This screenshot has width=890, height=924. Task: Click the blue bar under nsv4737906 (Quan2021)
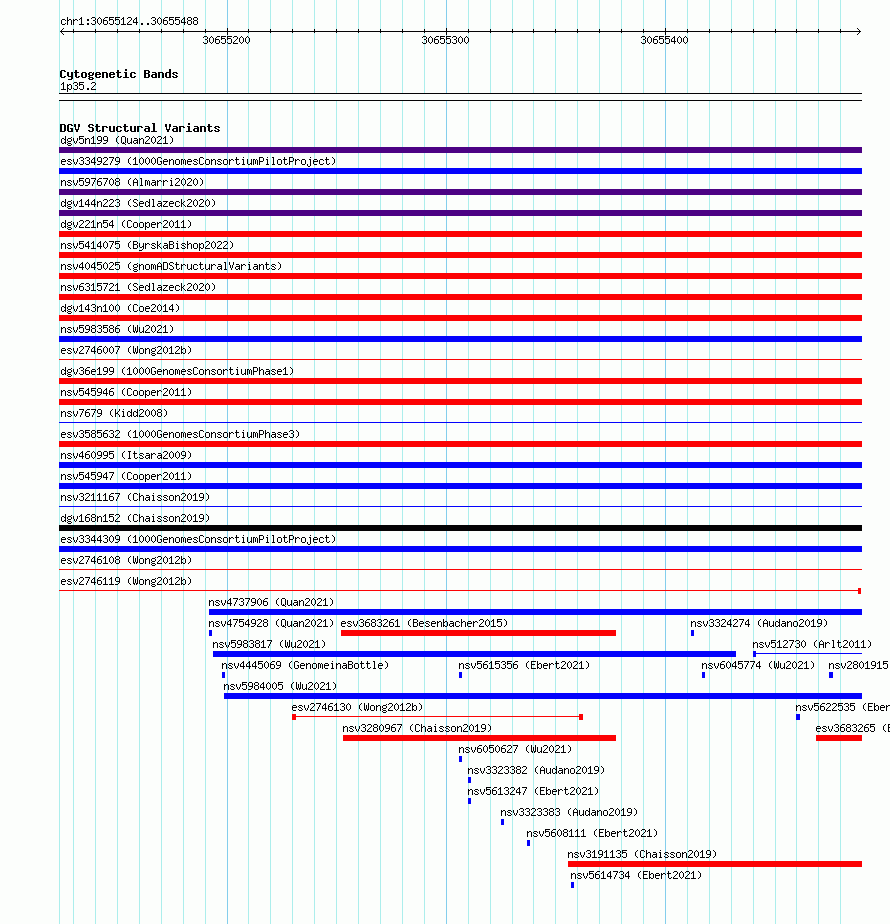coord(536,612)
